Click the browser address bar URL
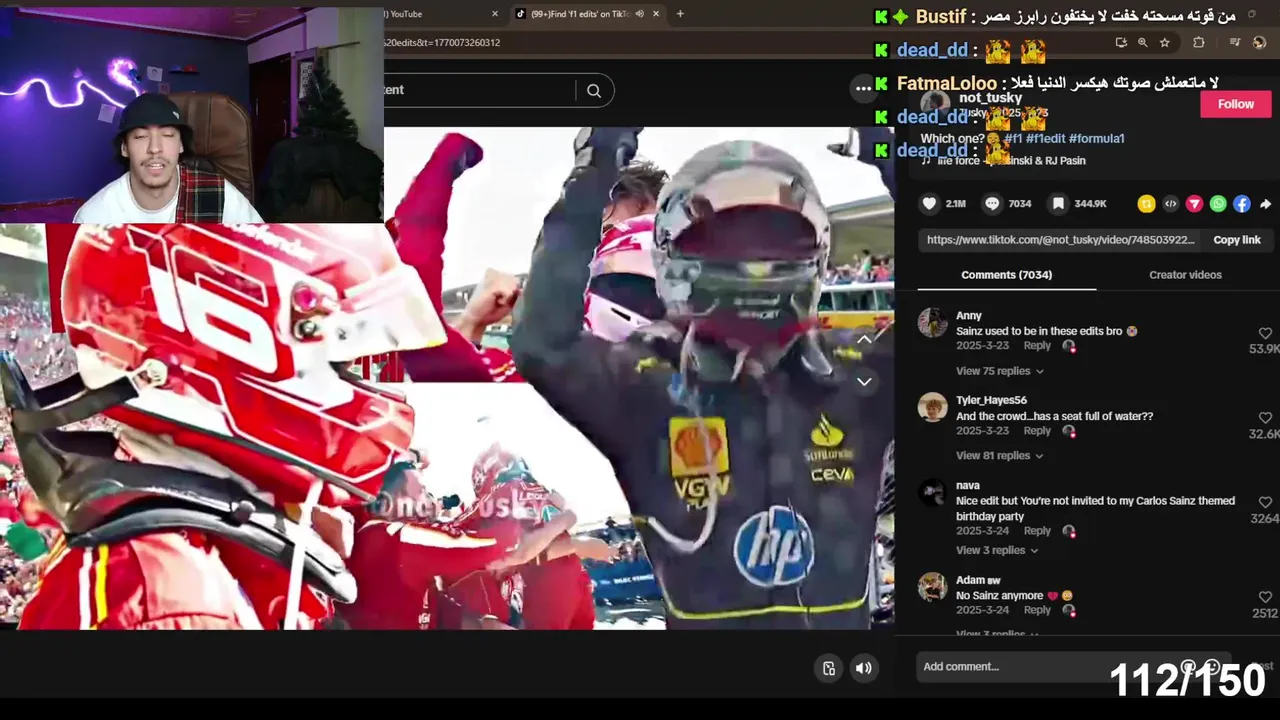Viewport: 1280px width, 720px height. [x=442, y=43]
